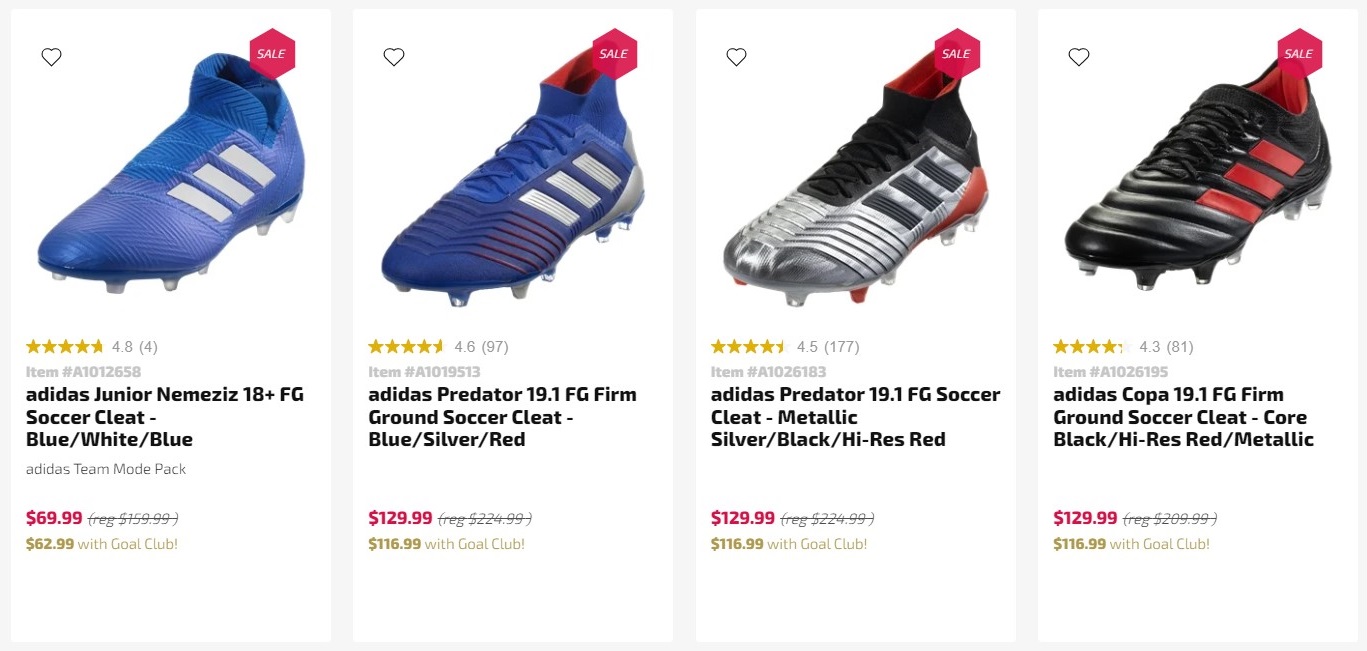The image size is (1367, 651).
Task: Click heart icon on Metallic Silver Predator
Action: tap(736, 57)
